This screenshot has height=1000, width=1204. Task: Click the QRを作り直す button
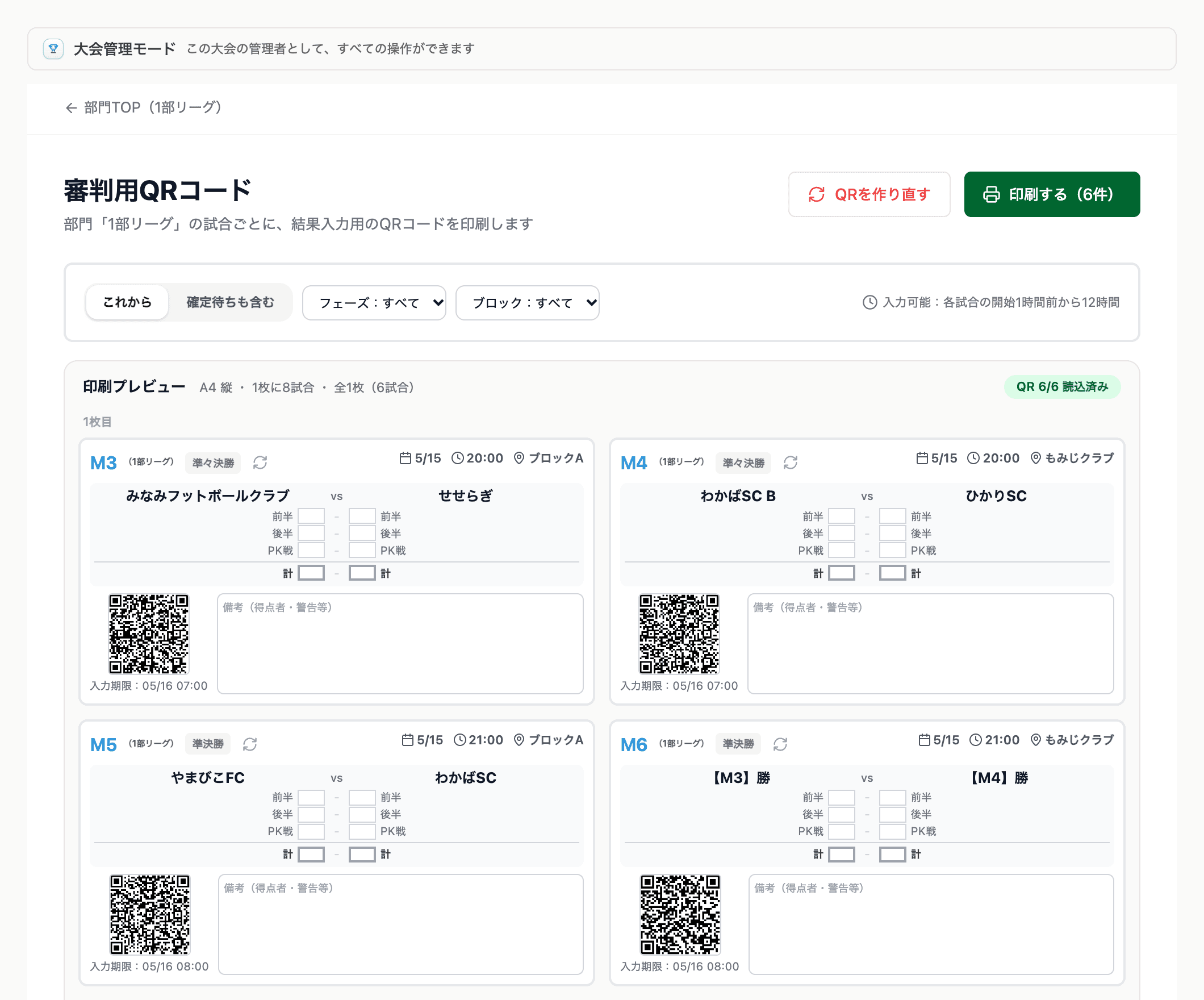(868, 194)
